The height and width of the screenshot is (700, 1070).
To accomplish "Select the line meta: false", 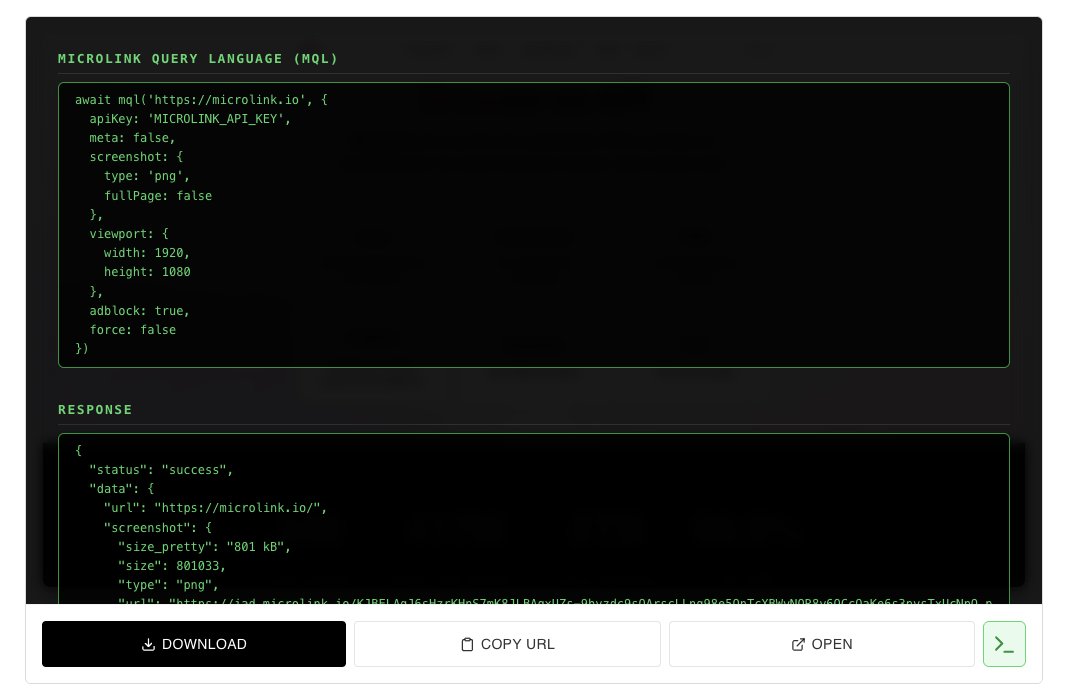I will coord(132,138).
